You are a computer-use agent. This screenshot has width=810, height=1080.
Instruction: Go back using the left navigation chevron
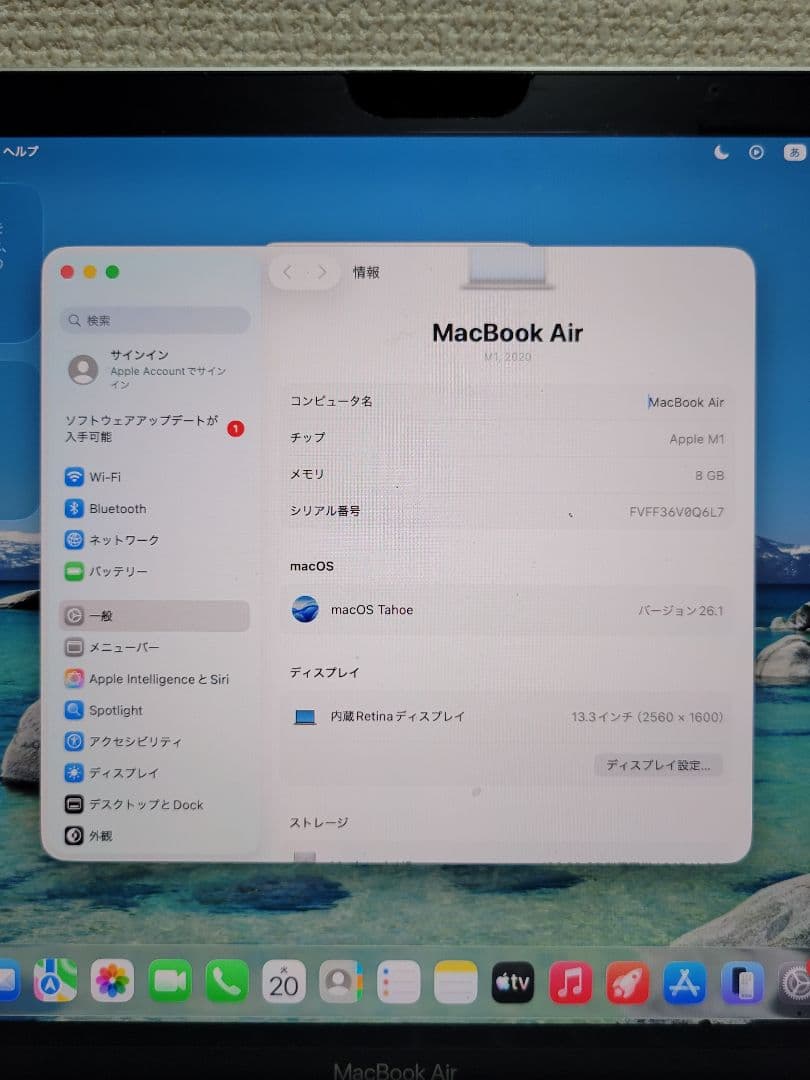tap(288, 271)
